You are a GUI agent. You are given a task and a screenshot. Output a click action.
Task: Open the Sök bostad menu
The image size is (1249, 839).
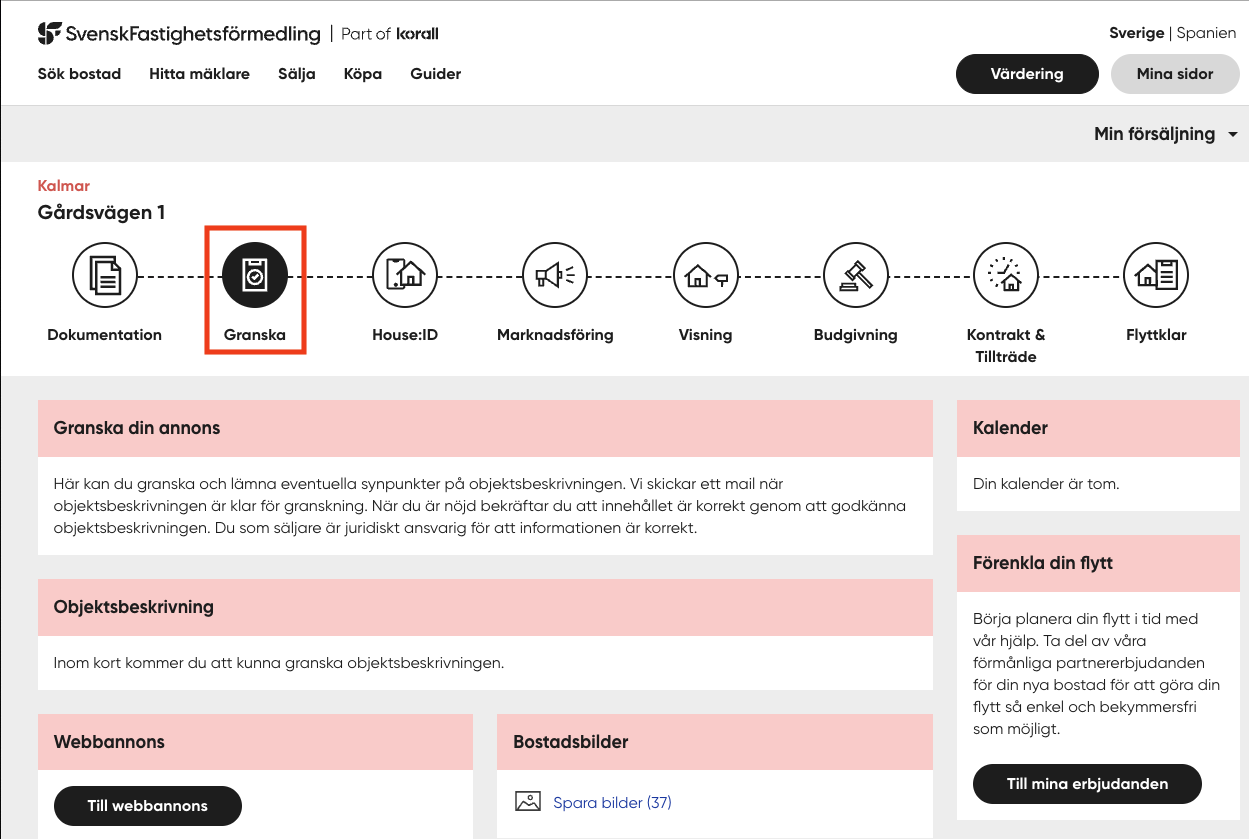(x=79, y=74)
